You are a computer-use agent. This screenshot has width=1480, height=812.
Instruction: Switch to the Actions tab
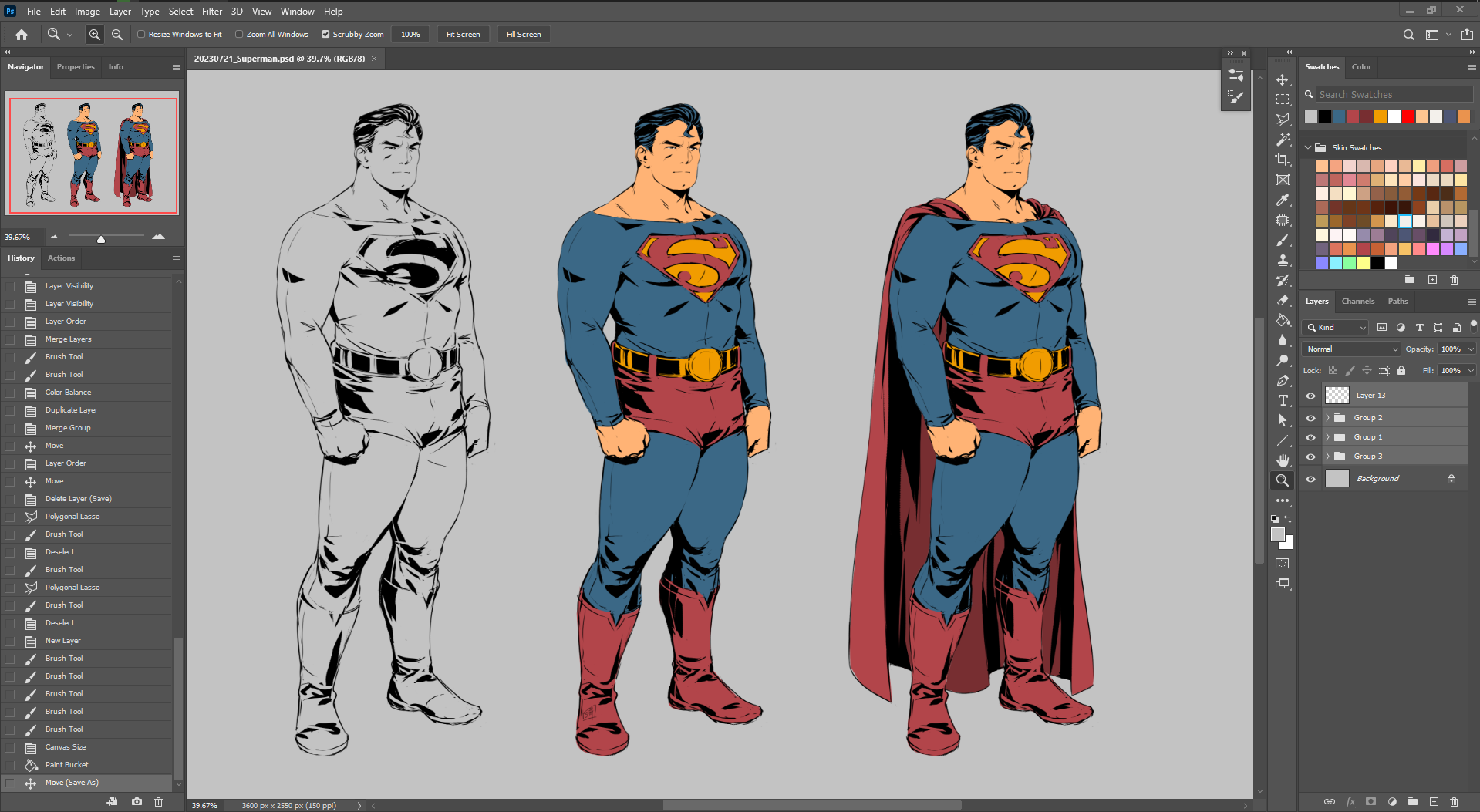click(x=61, y=258)
